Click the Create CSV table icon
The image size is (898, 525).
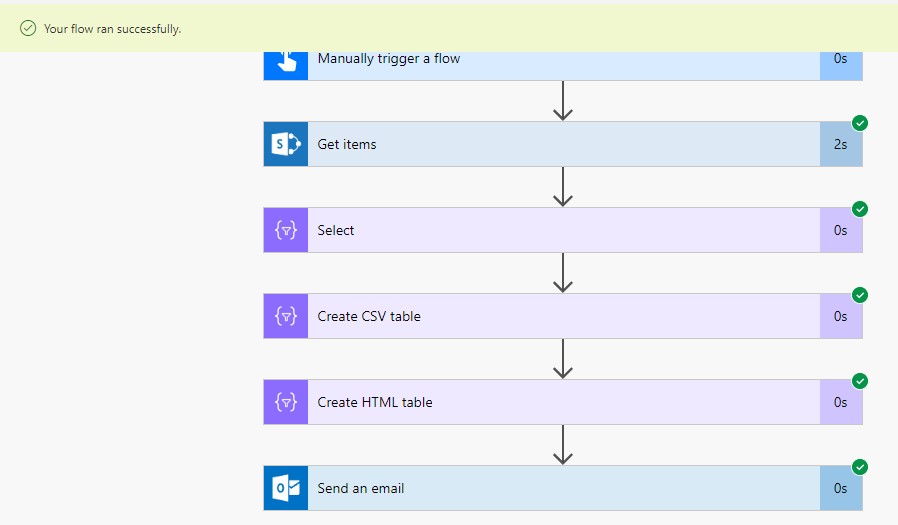point(286,316)
